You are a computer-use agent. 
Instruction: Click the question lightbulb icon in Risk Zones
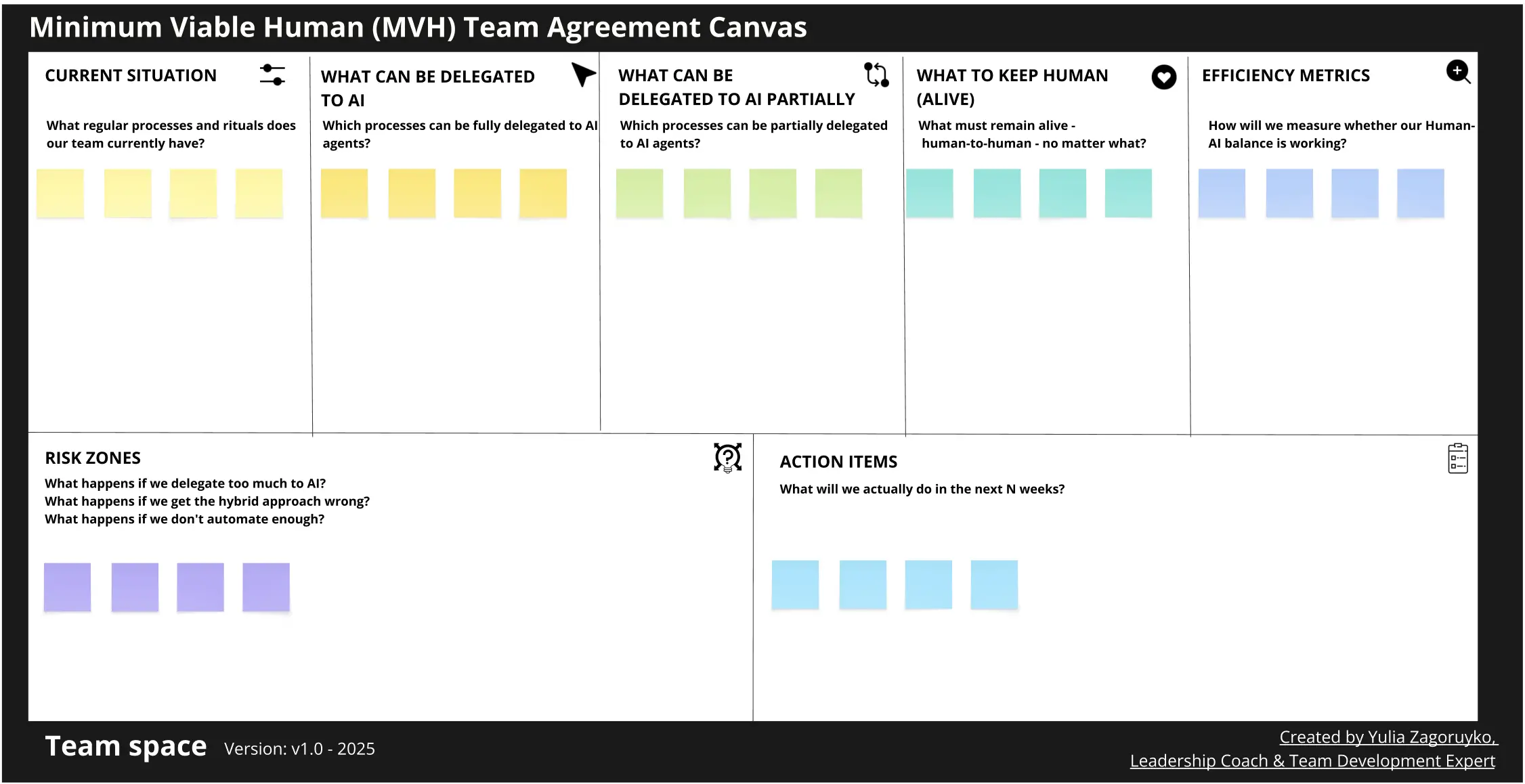[727, 458]
